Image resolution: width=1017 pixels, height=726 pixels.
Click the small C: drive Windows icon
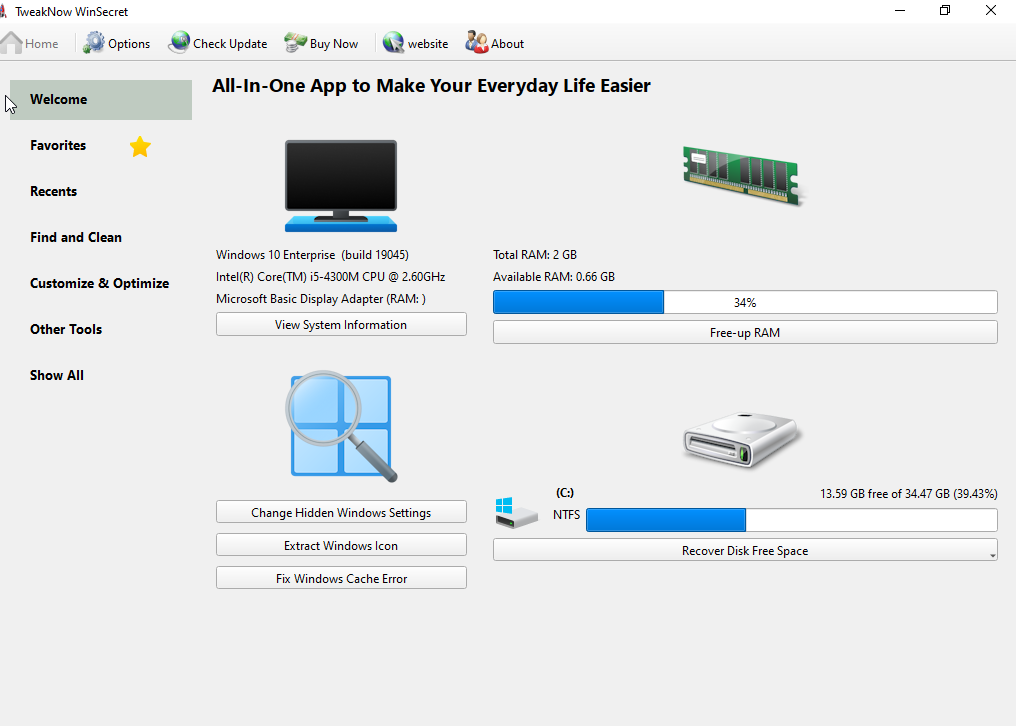point(516,513)
